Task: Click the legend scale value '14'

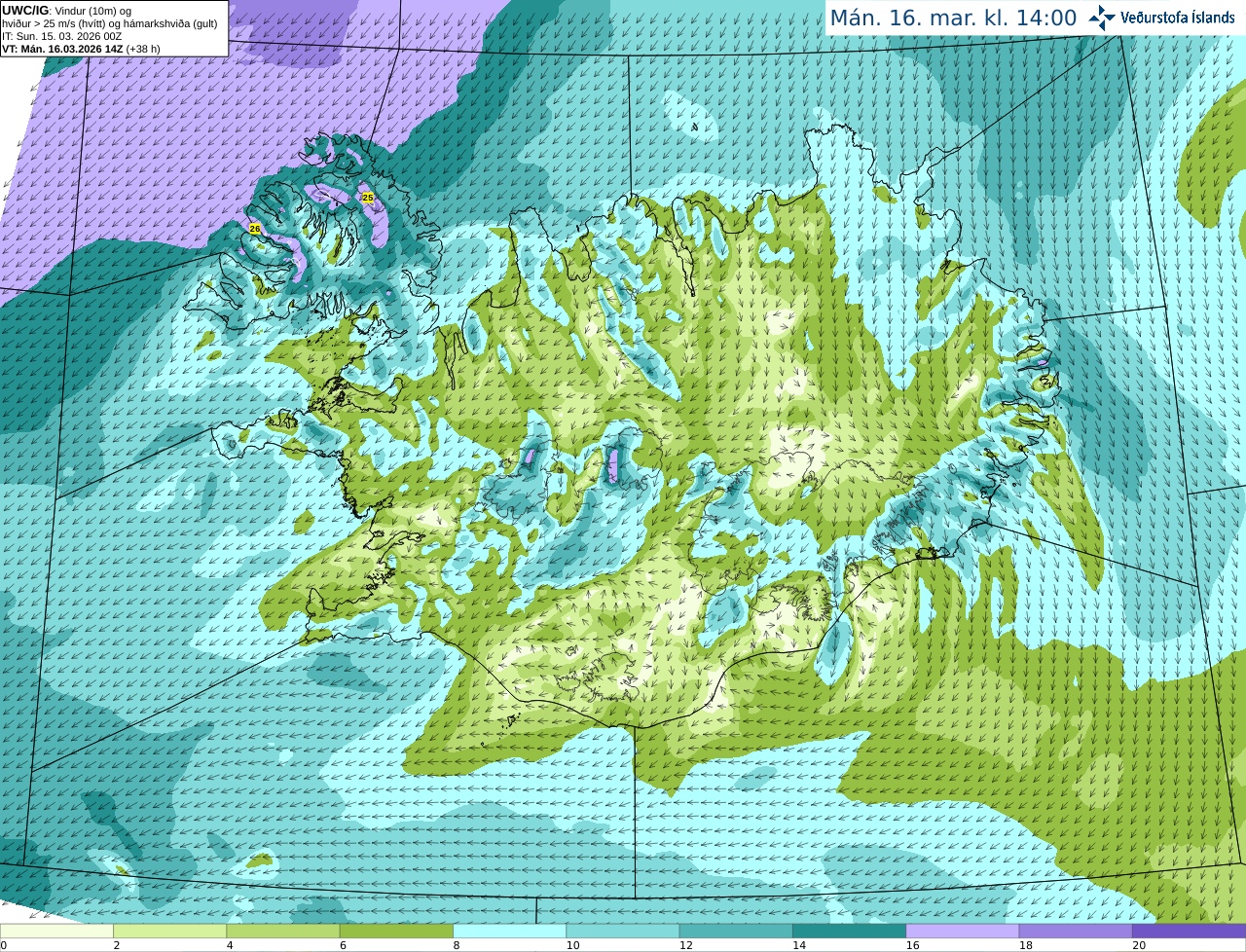Action: pos(799,945)
